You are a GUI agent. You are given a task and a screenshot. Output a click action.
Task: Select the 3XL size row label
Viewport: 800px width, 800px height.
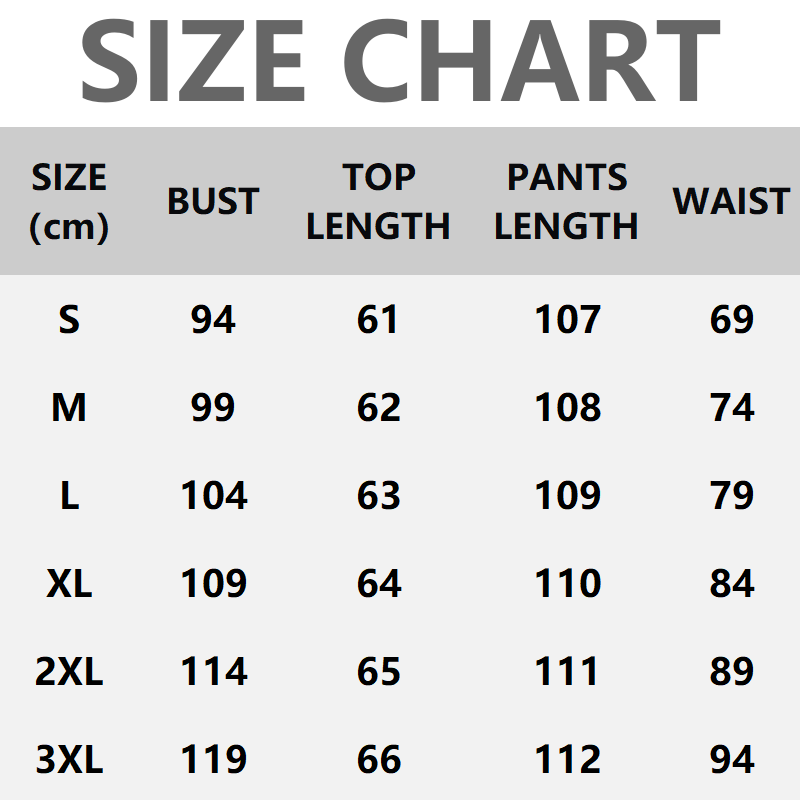point(68,760)
